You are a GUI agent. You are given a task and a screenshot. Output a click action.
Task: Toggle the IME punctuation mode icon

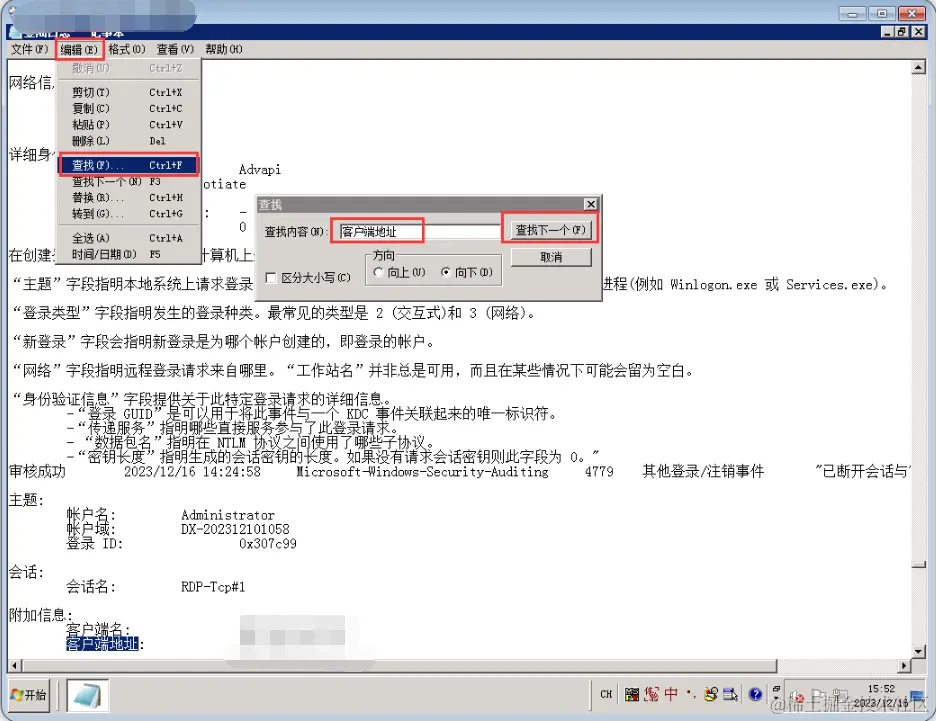point(691,694)
